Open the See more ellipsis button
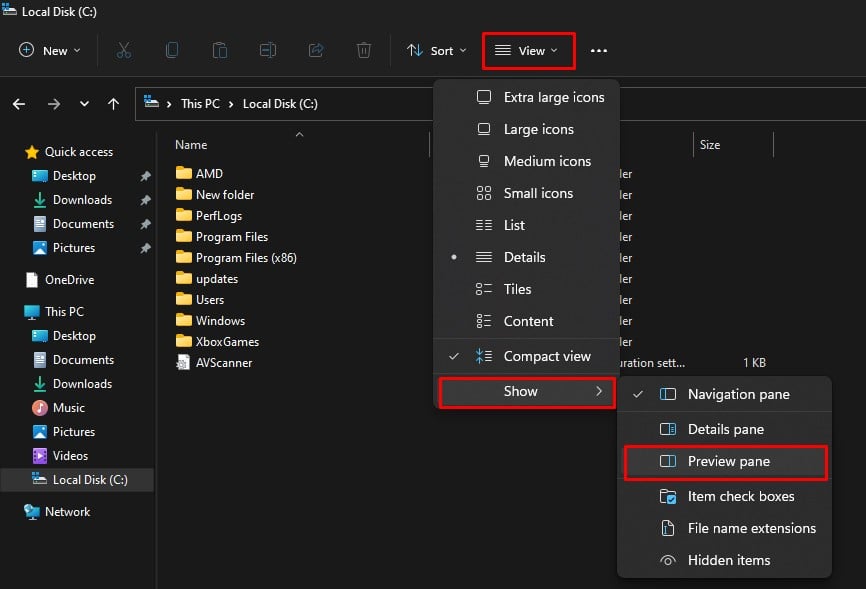The width and height of the screenshot is (866, 589). (598, 51)
